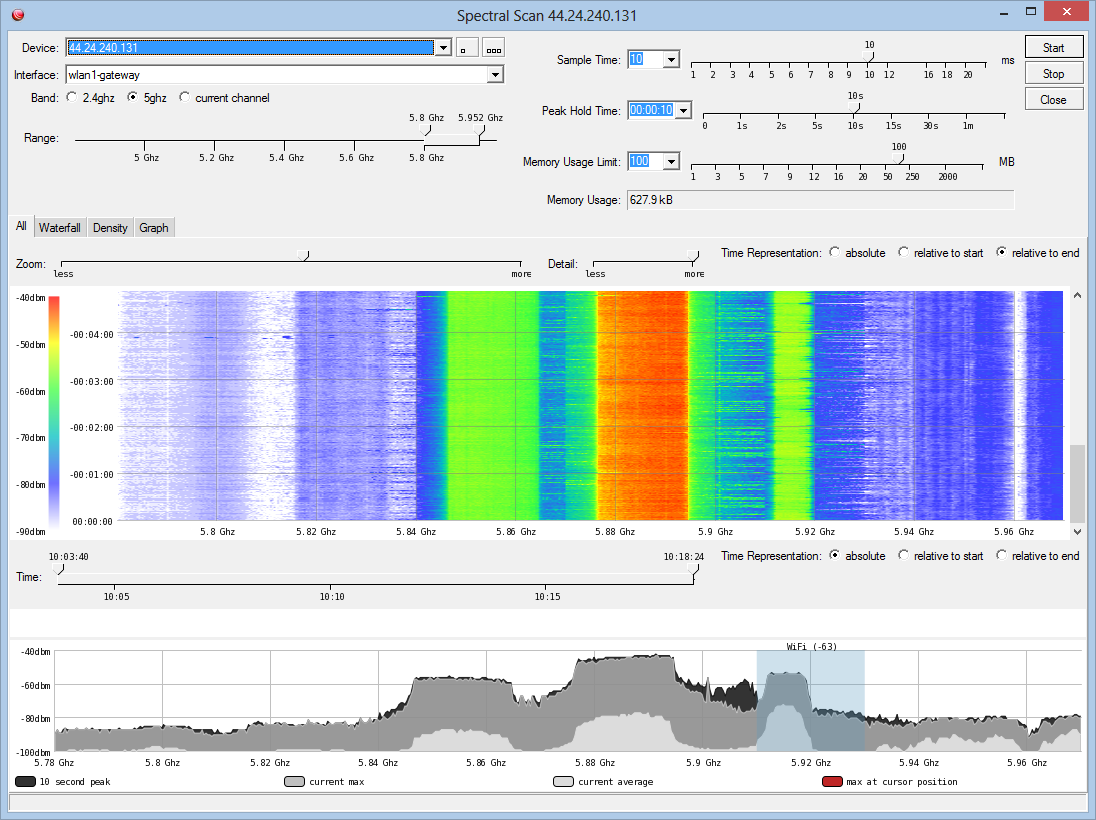This screenshot has height=820, width=1096.
Task: Click the waterfall scrollbar up arrow
Action: [x=1077, y=296]
